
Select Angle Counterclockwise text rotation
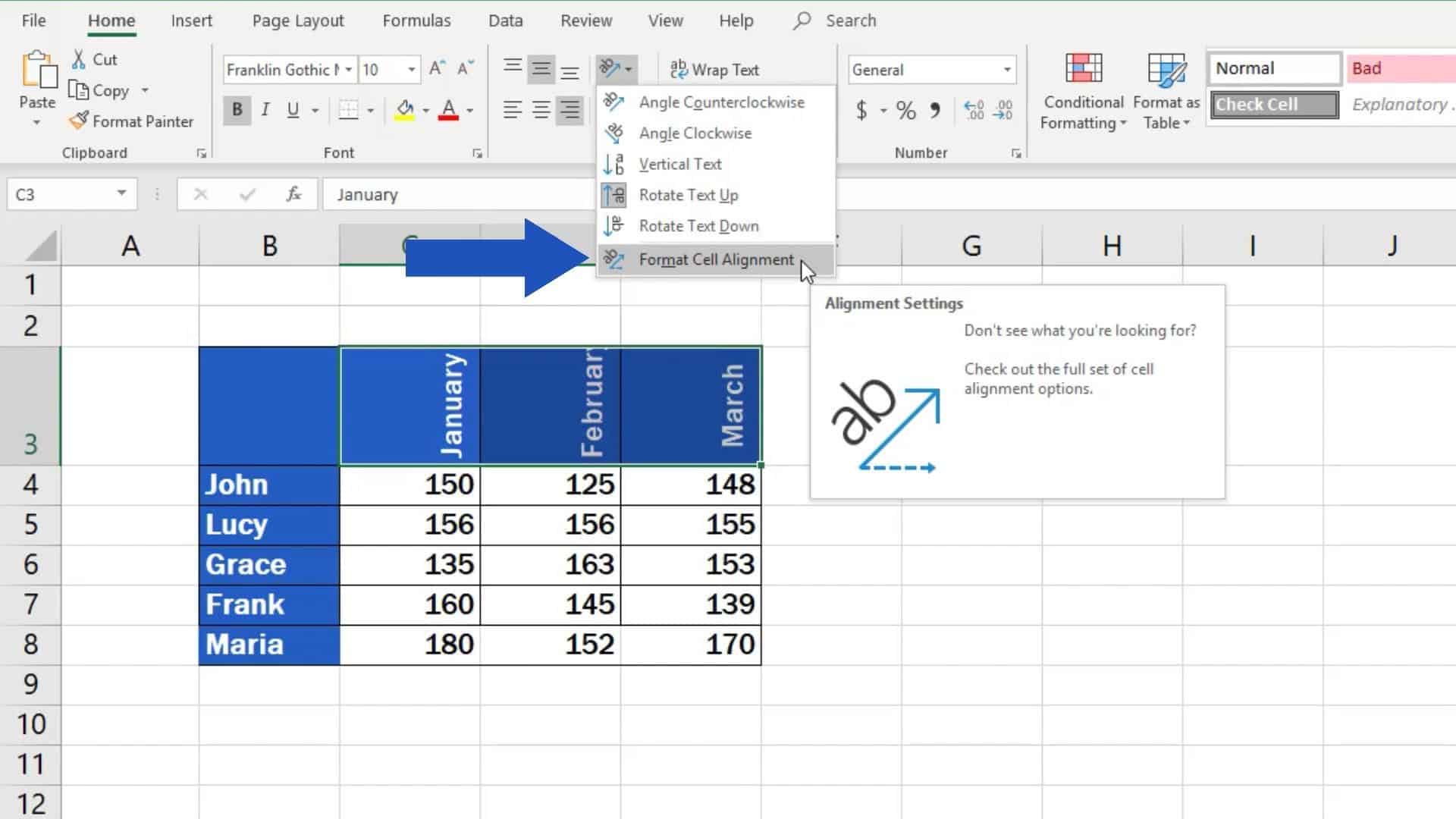720,102
